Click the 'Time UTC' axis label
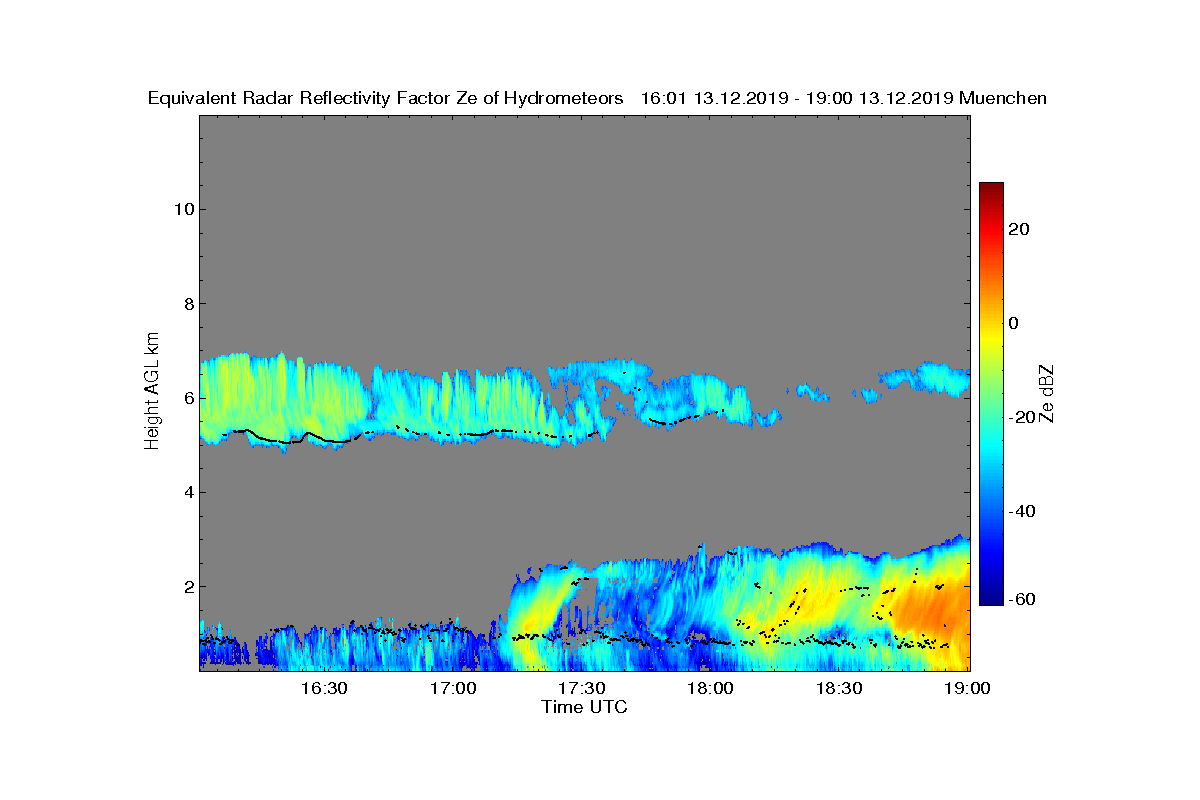Viewport: 1200px width, 800px height. tap(585, 707)
